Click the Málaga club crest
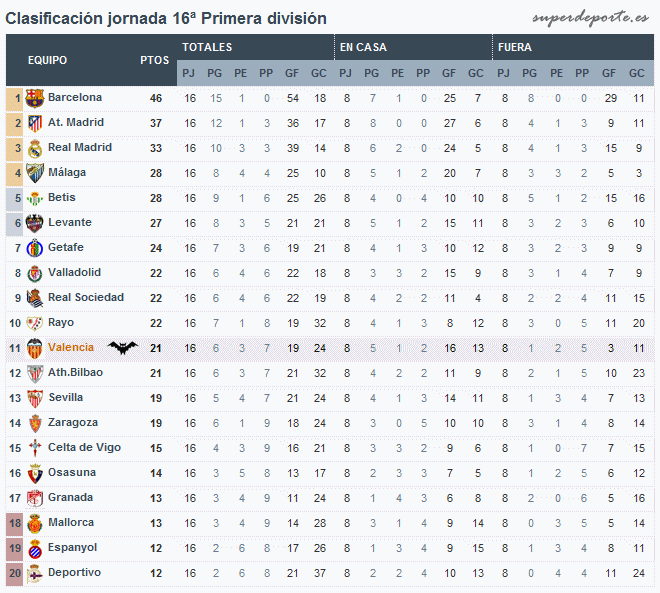Screen dimensions: 660x593 tap(35, 173)
